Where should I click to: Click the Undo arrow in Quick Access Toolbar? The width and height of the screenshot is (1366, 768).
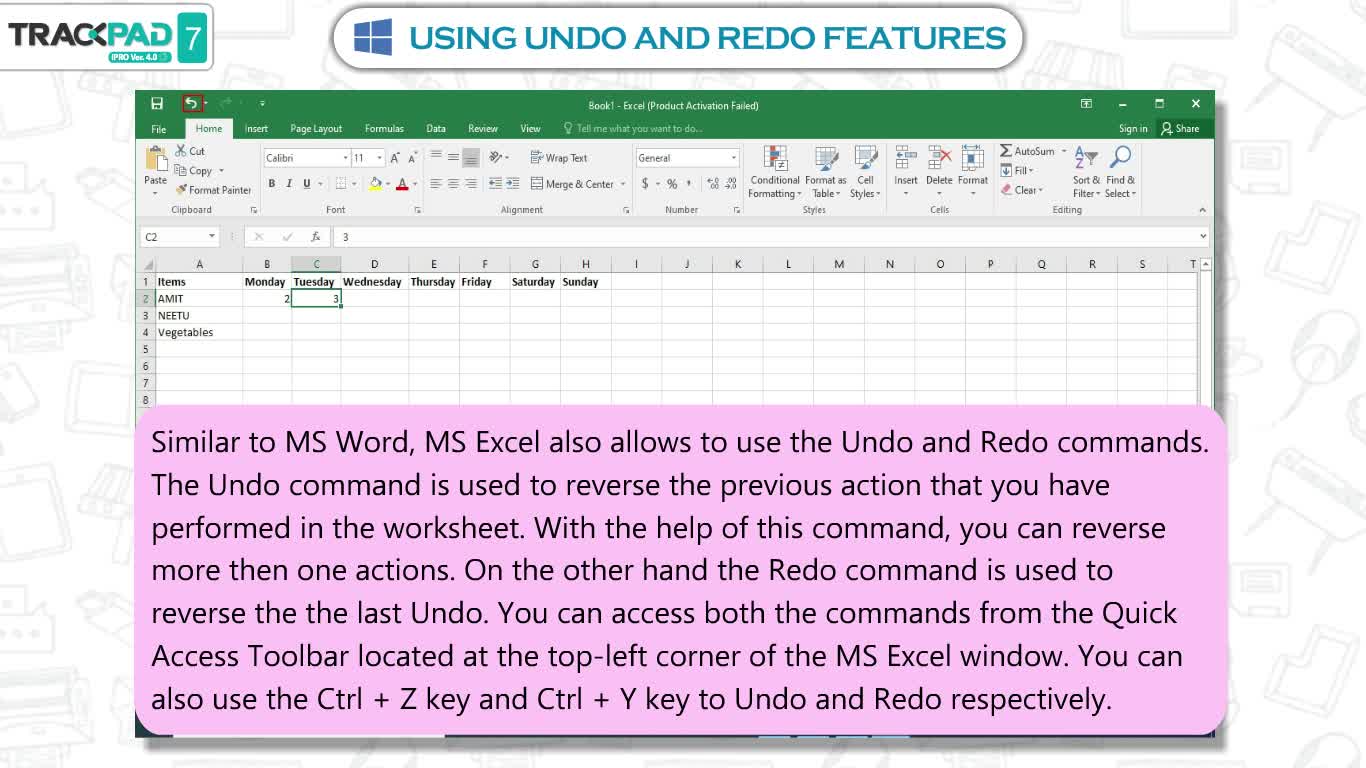pos(190,103)
